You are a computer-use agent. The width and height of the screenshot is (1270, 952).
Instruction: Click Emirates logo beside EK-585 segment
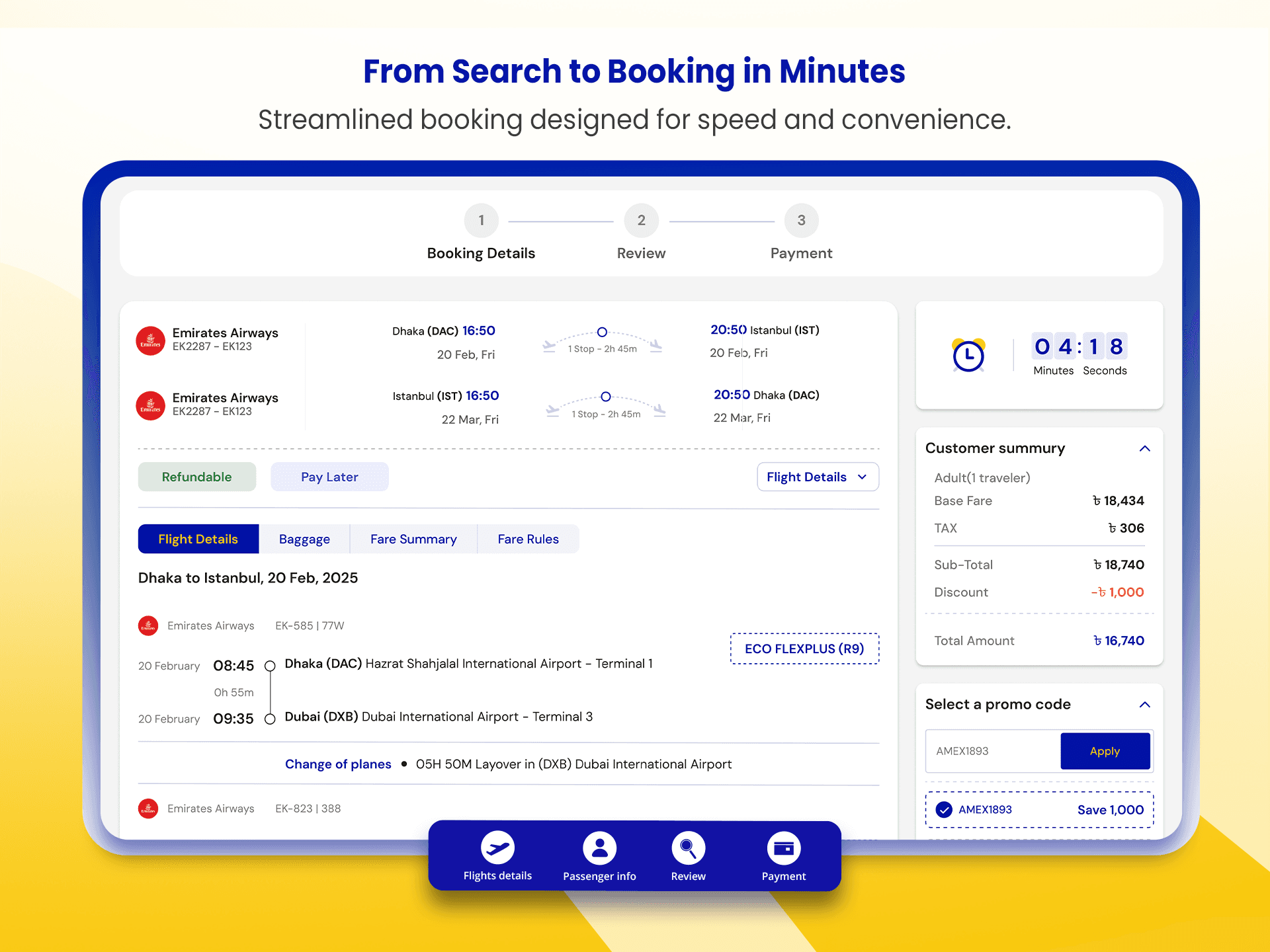(x=148, y=625)
